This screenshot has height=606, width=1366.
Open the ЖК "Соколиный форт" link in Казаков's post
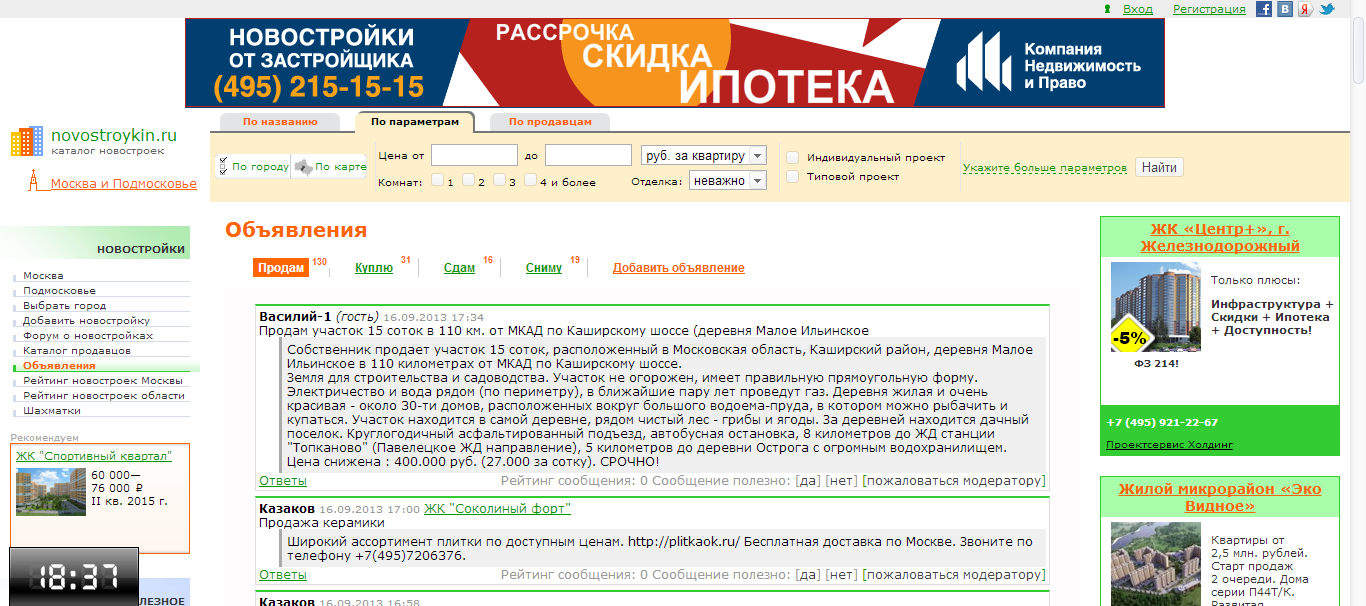[497, 509]
